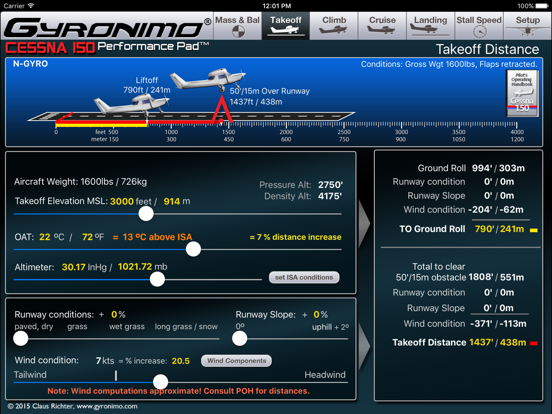Screen dimensions: 552x414
Task: Click the 'paved, dry' label
Action: [x=34, y=327]
